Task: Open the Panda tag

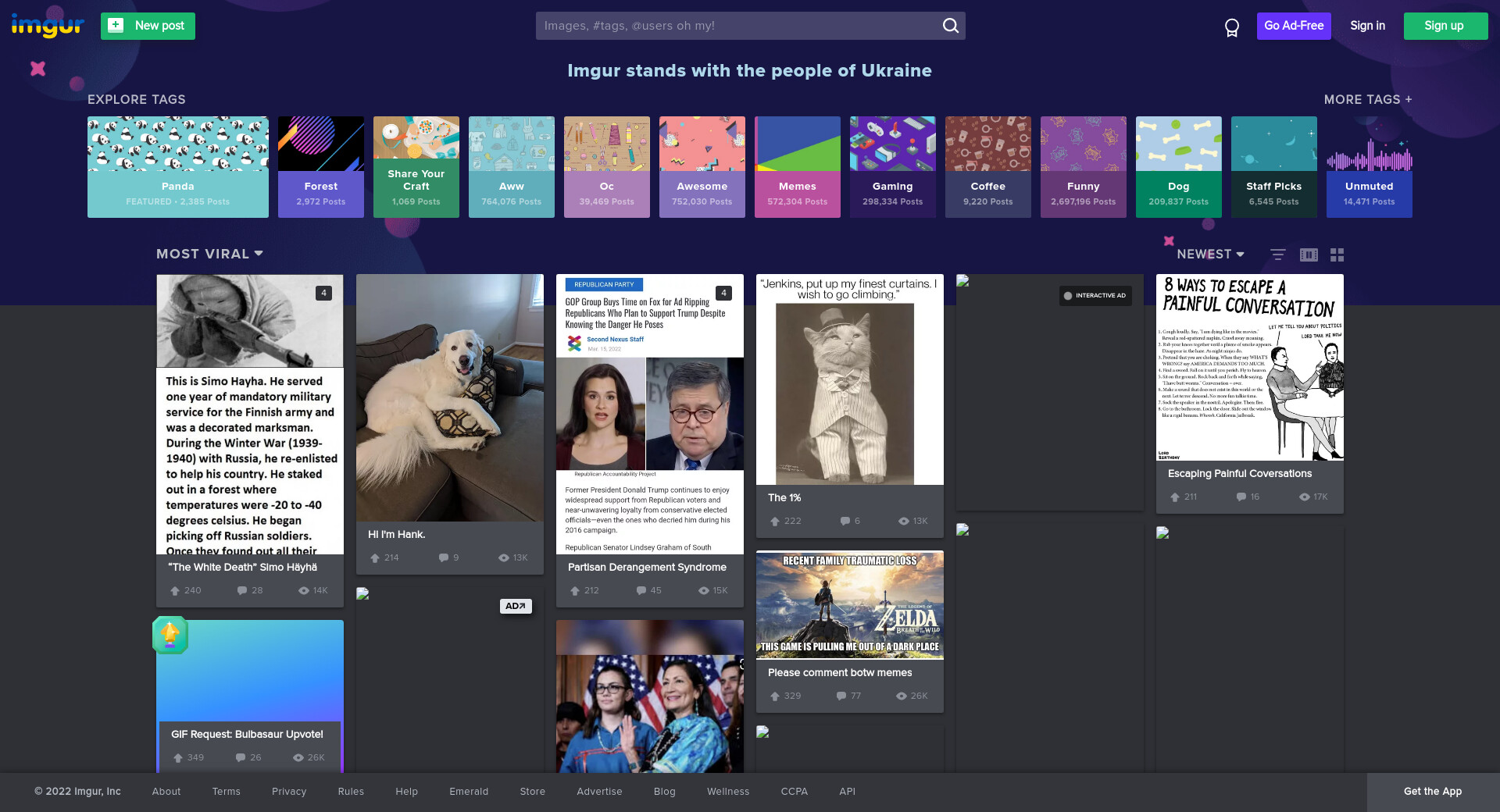Action: tap(178, 167)
